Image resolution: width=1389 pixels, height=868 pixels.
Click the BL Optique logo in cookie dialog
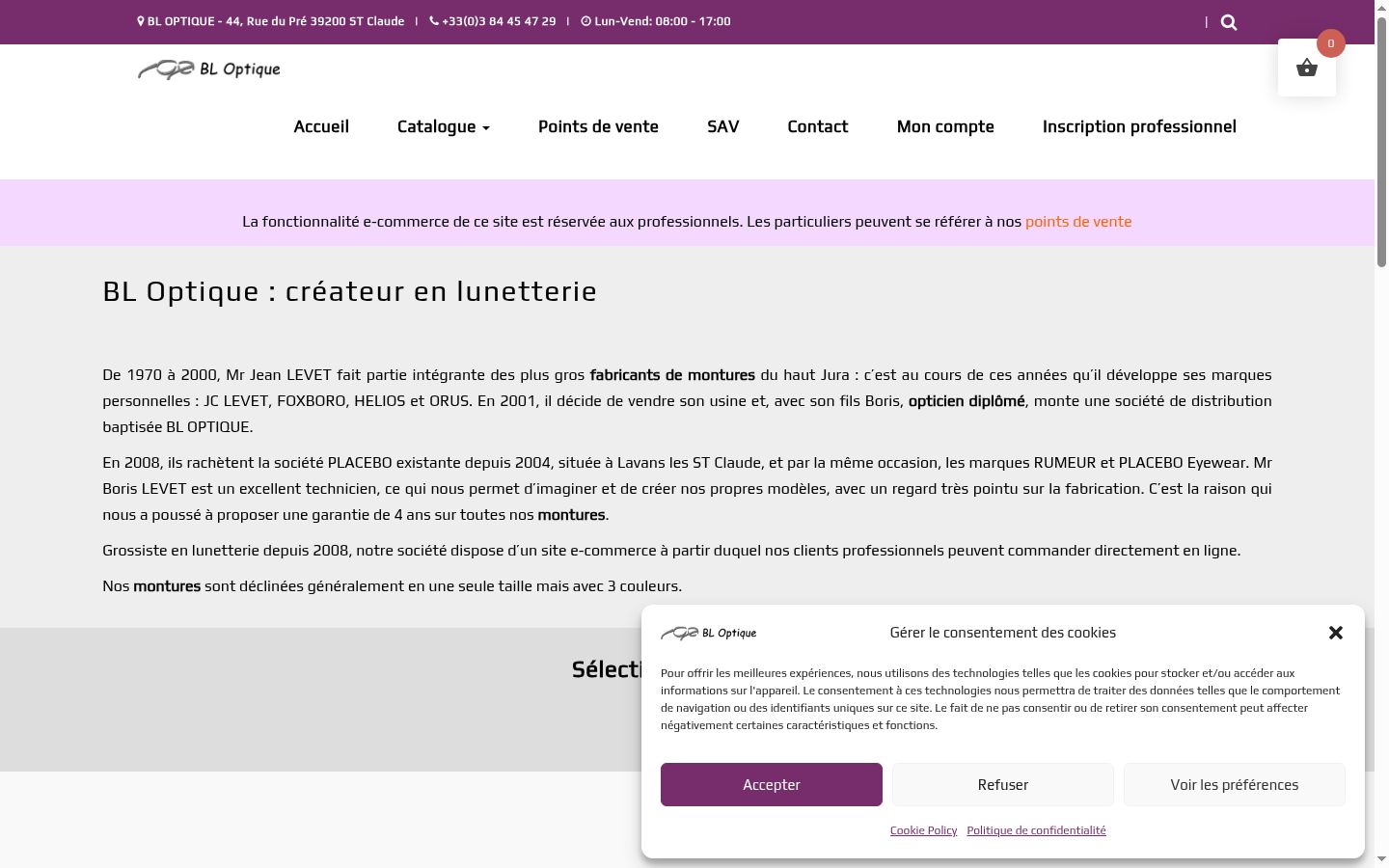click(709, 634)
